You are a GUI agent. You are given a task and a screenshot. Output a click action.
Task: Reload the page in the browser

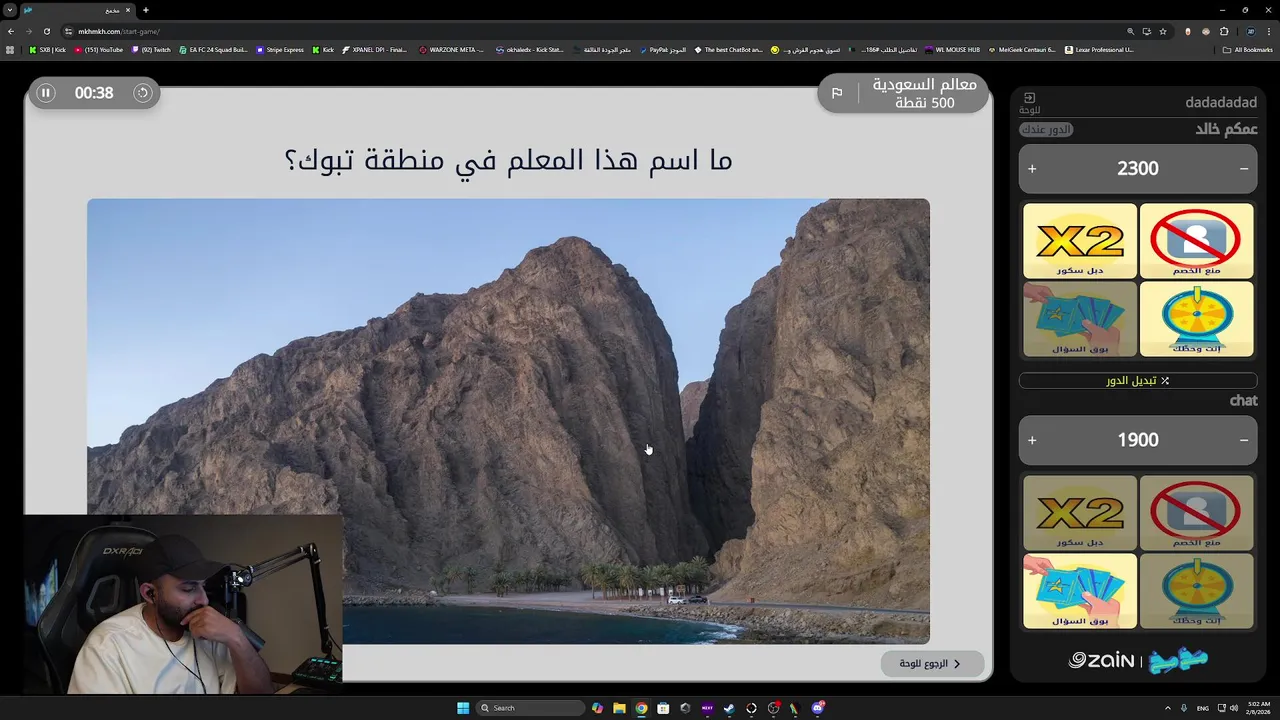pyautogui.click(x=46, y=31)
